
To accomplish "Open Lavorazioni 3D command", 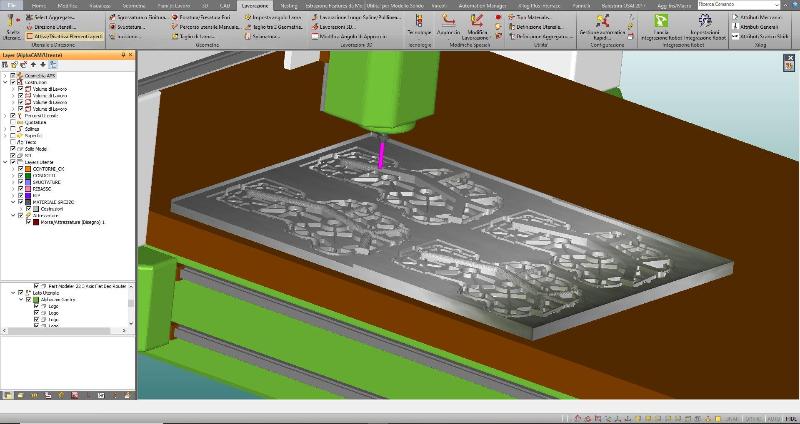I will (x=334, y=27).
